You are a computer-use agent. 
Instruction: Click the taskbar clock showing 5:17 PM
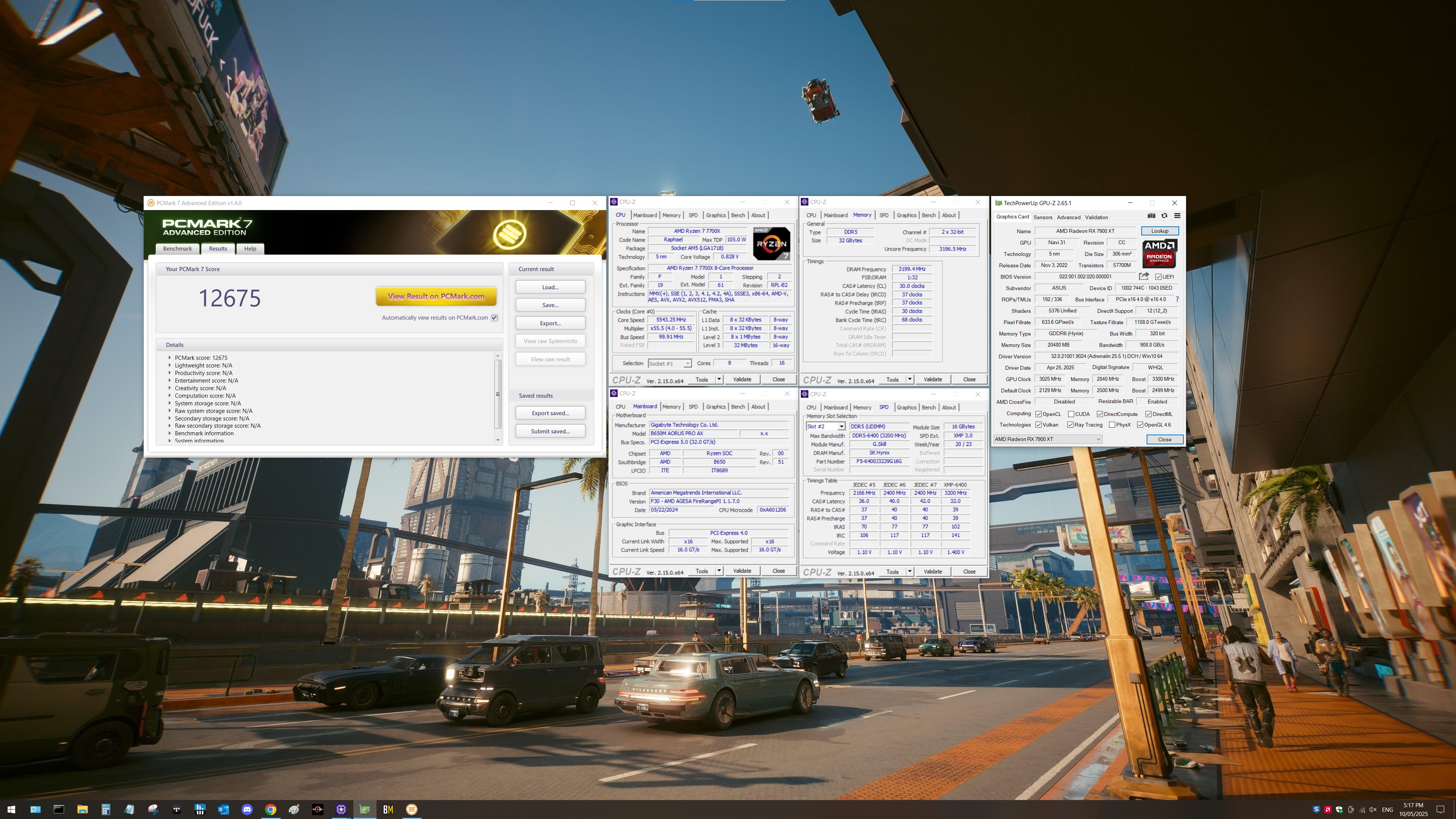(1413, 810)
